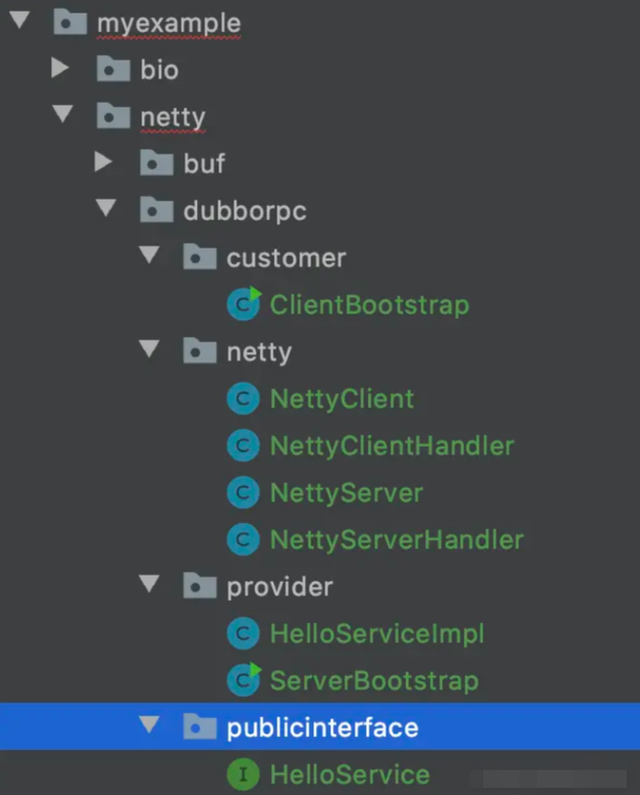Select the dubborpc package label
Image resolution: width=640 pixels, height=795 pixels.
click(x=245, y=211)
